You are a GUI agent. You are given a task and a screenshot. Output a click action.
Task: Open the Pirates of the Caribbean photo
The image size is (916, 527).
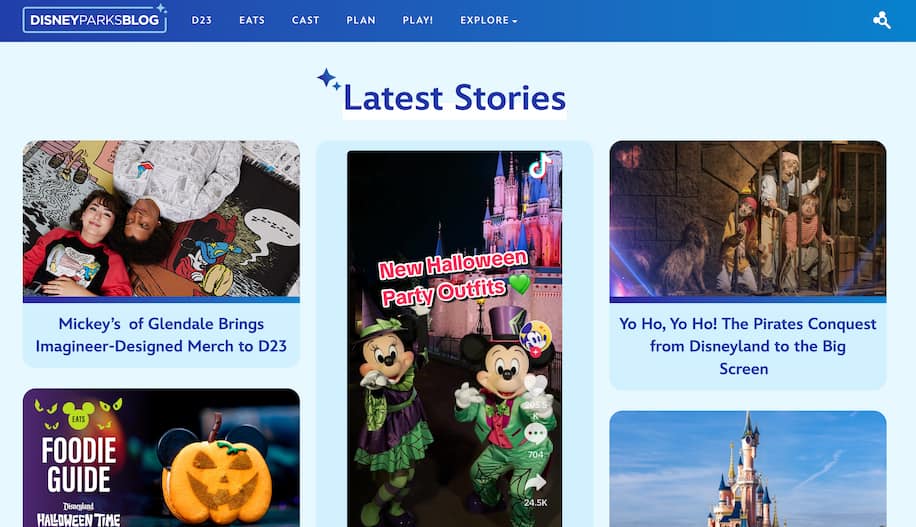[x=748, y=219]
